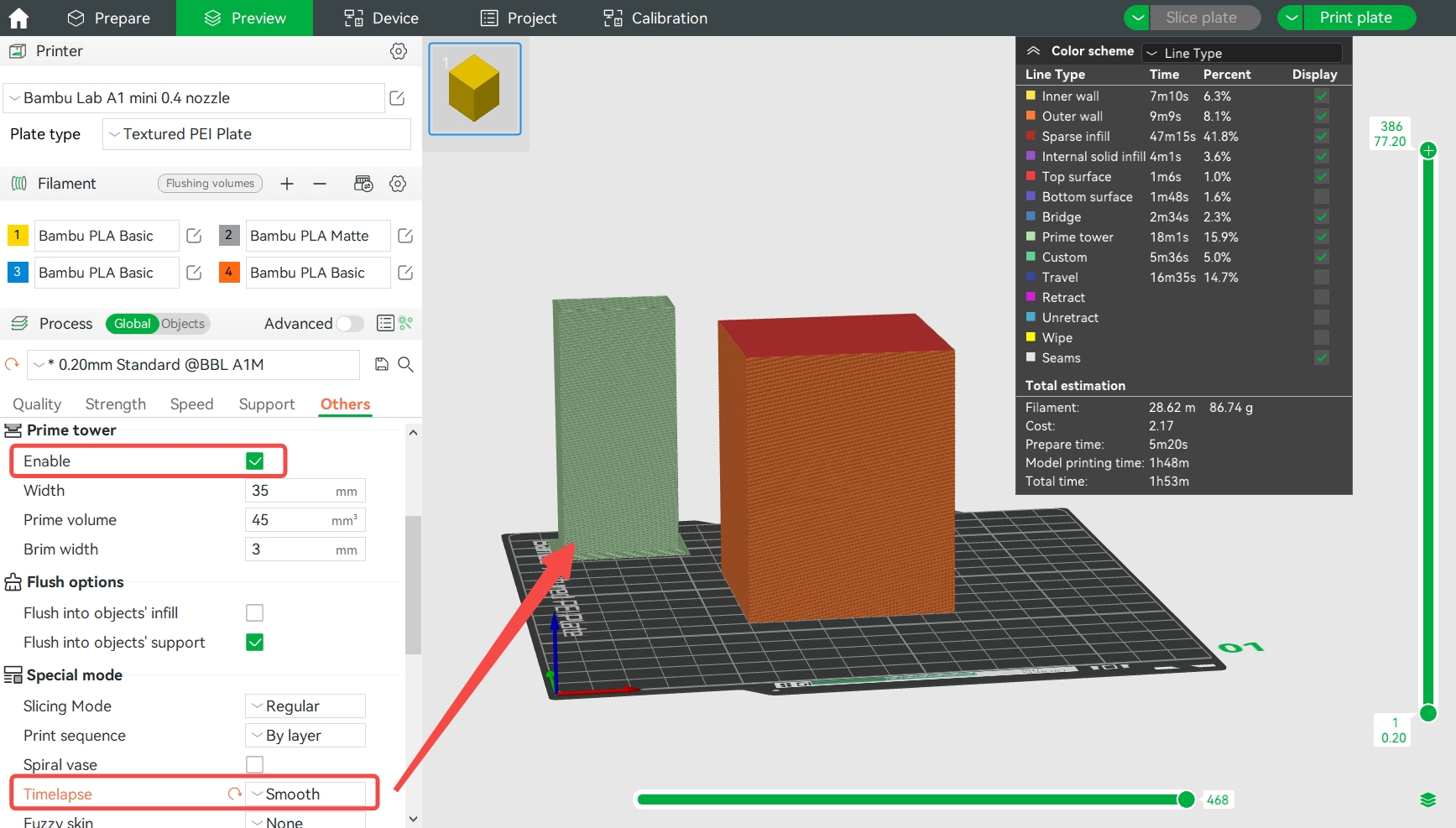This screenshot has height=828, width=1456.
Task: Open printer settings gear icon
Action: coord(399,51)
